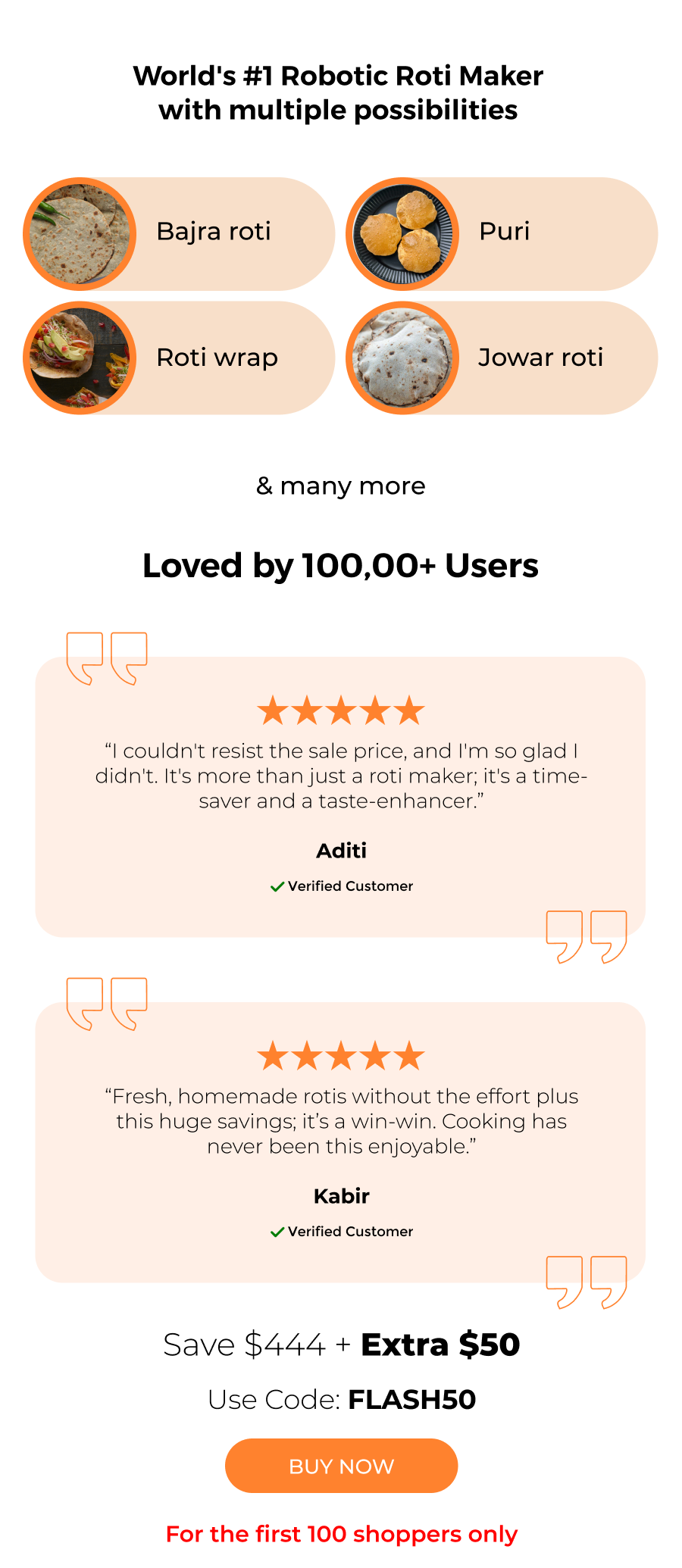The image size is (682, 1568).
Task: Select the Roti wrap label
Action: [217, 358]
